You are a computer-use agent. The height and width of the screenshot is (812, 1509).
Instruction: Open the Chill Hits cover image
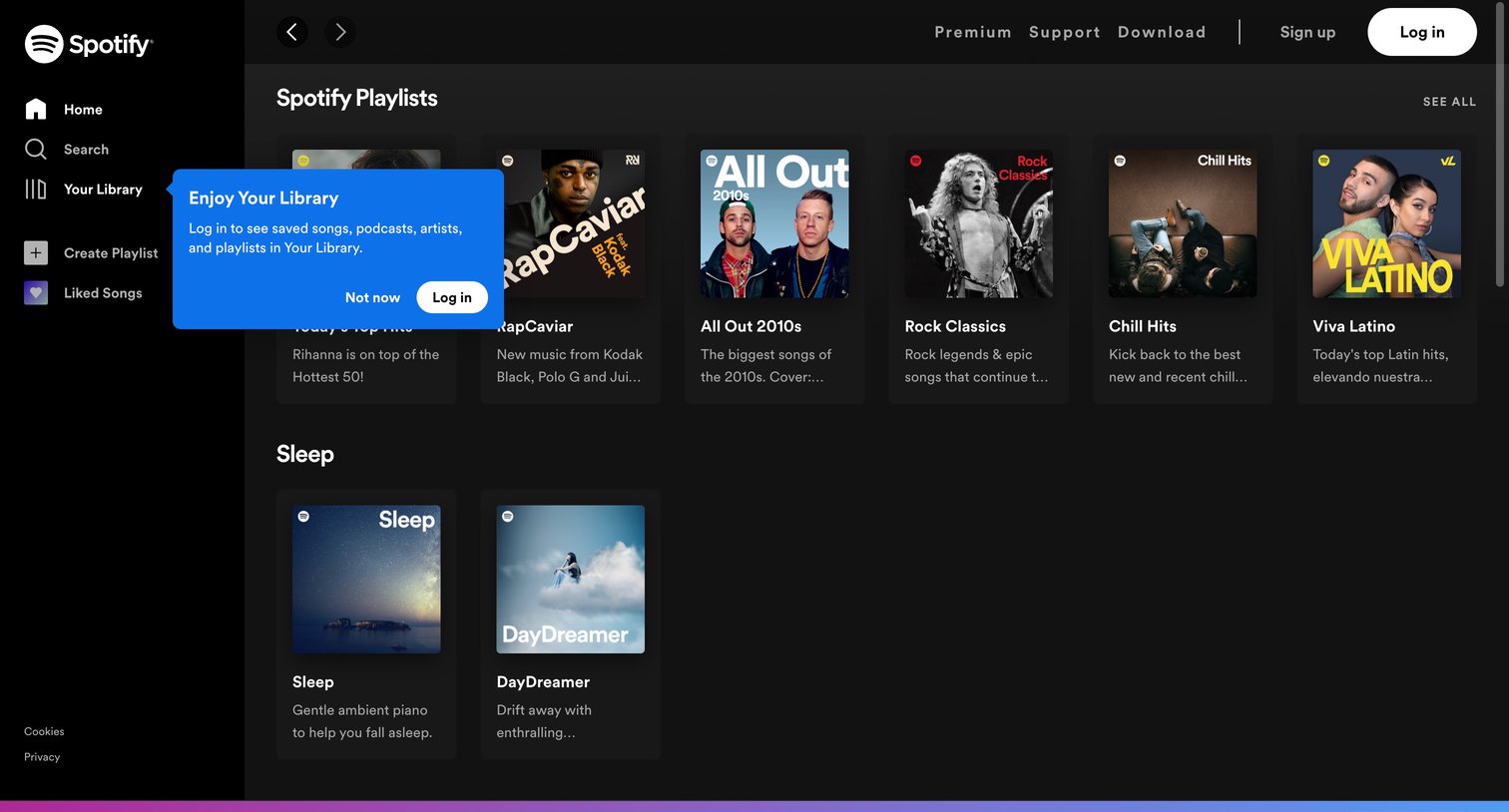pos(1183,223)
